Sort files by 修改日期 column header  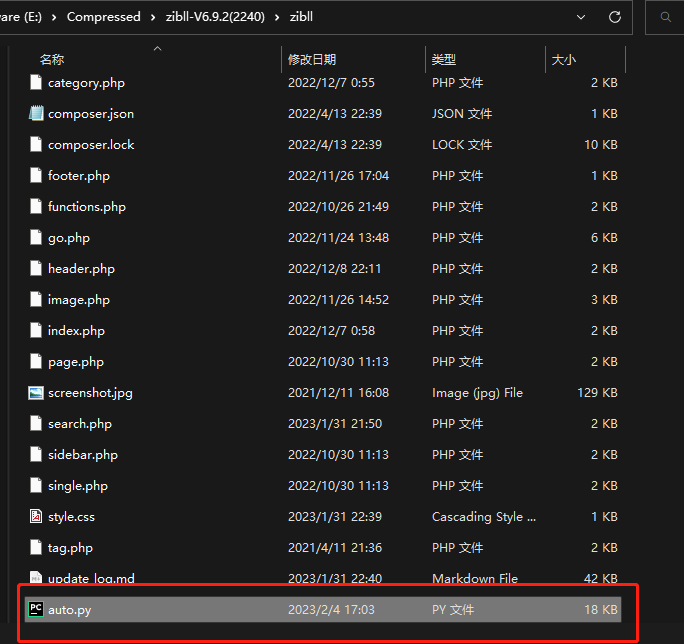312,60
